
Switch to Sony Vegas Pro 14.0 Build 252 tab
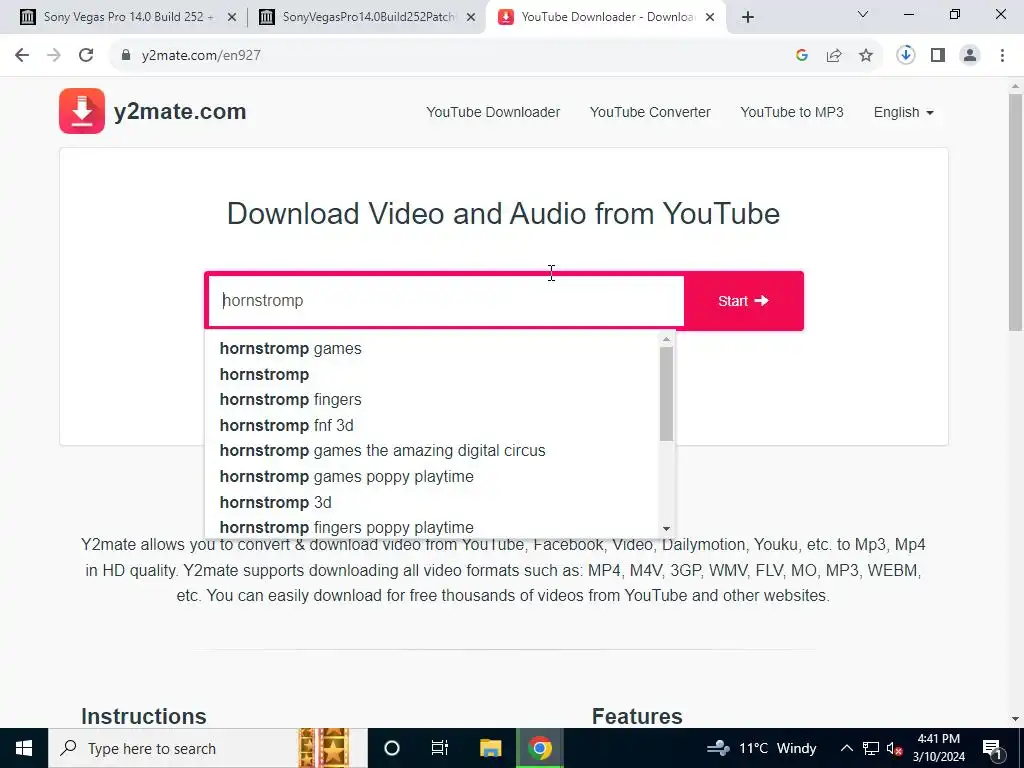point(129,17)
